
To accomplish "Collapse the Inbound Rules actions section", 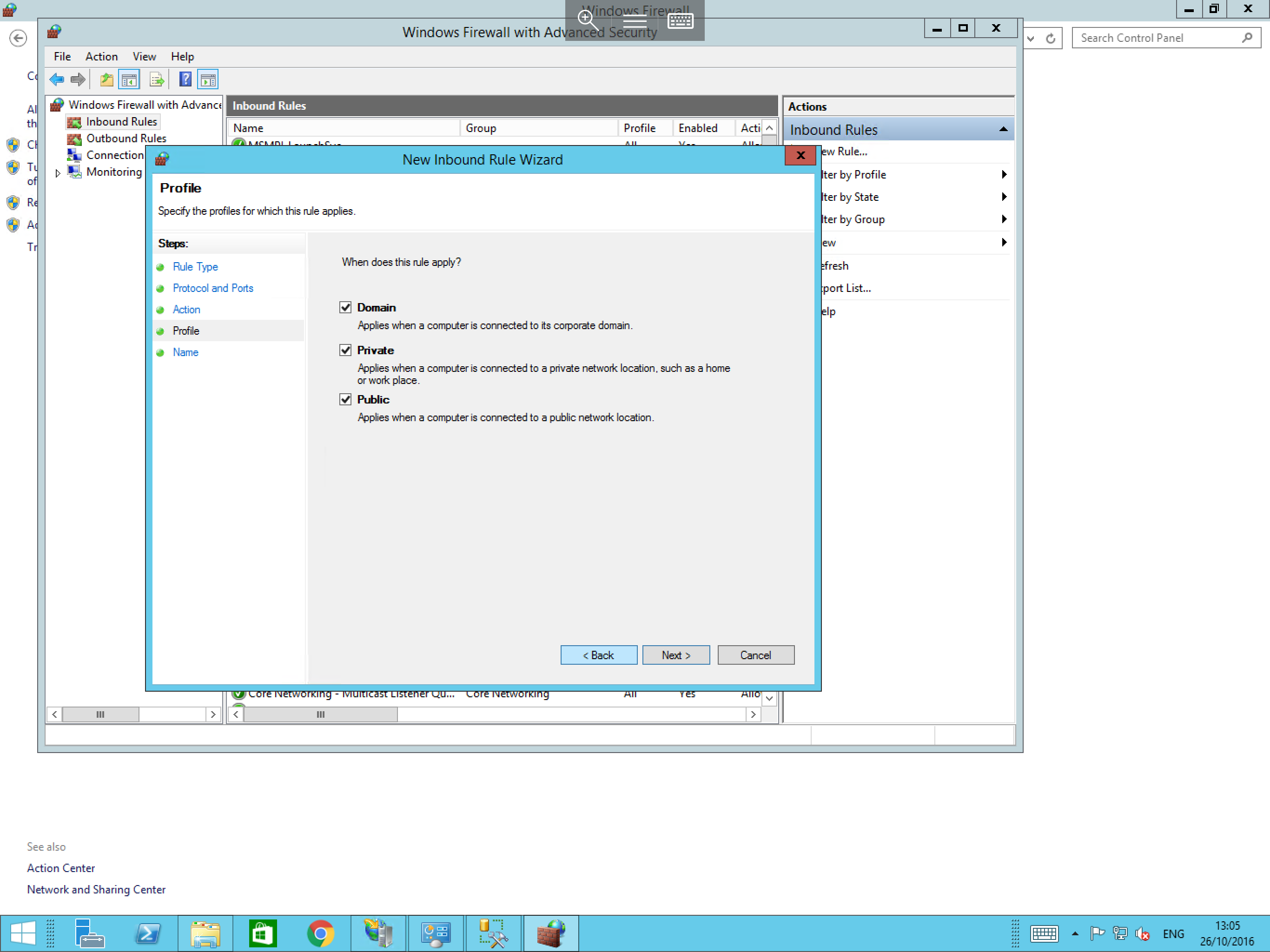I will [1003, 129].
